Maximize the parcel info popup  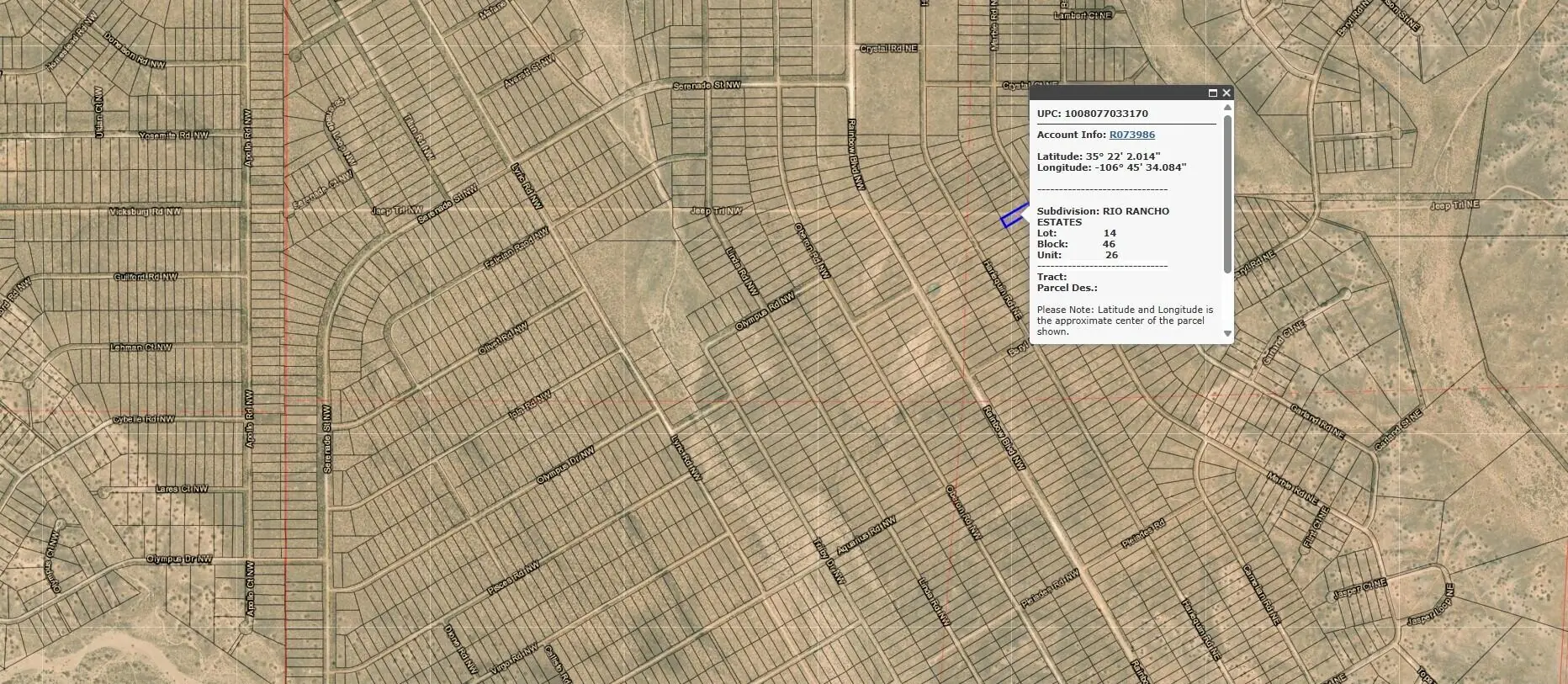click(1213, 93)
